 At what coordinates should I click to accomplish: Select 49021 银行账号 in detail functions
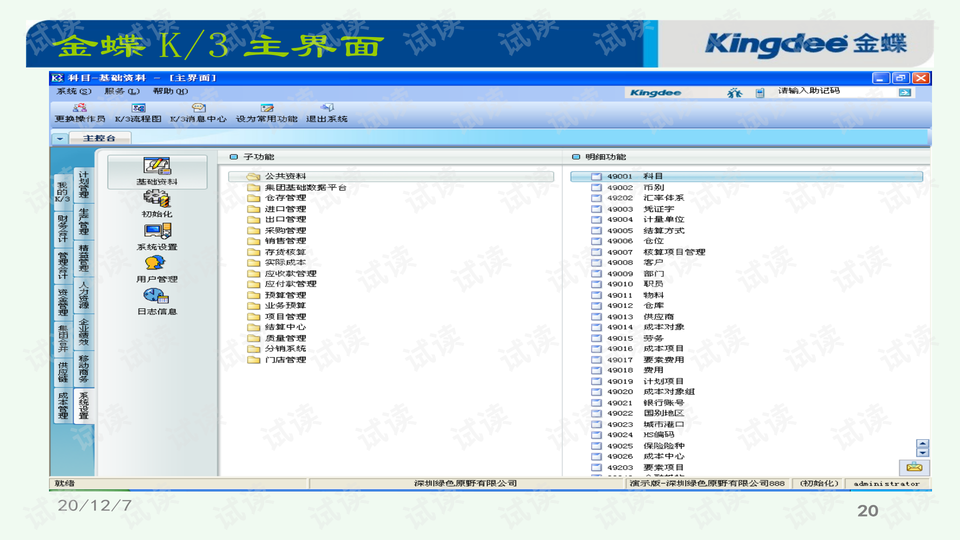646,403
